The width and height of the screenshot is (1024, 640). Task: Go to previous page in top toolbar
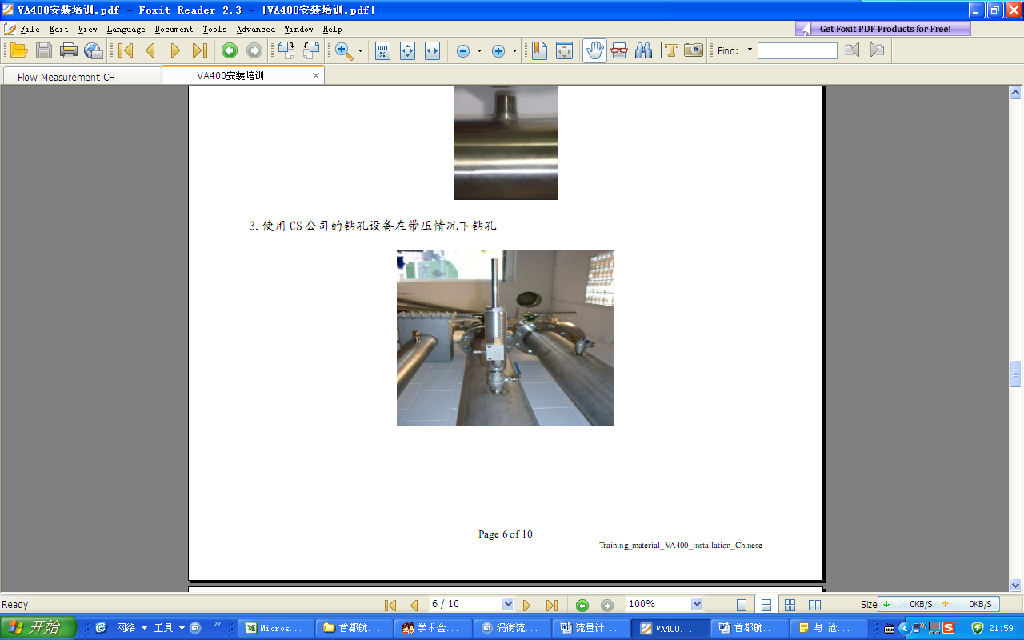point(150,50)
